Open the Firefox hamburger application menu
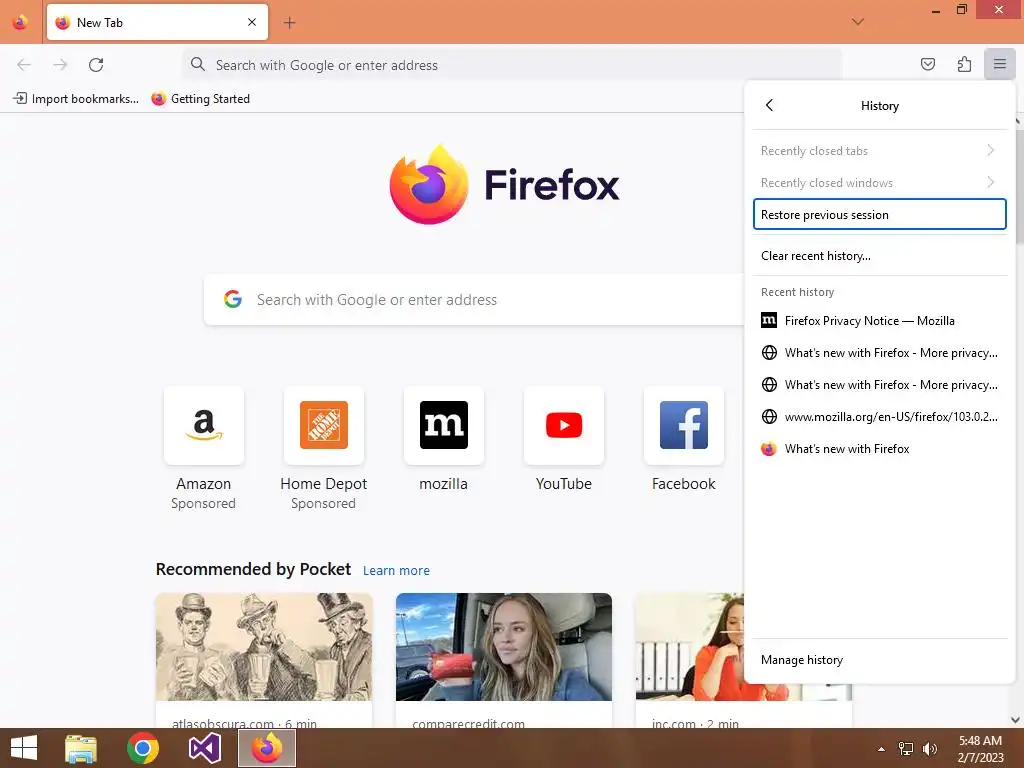This screenshot has width=1024, height=768. (999, 64)
